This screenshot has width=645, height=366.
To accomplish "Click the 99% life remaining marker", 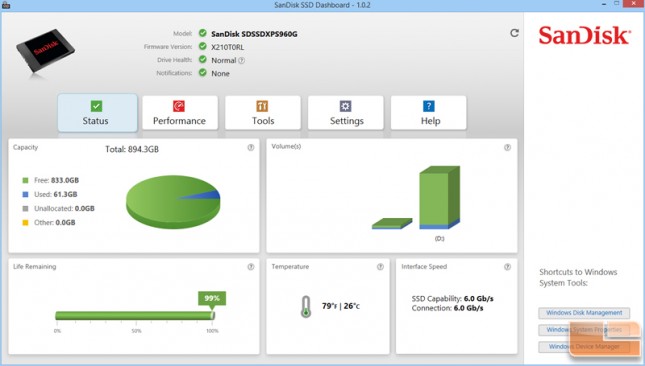I will tap(212, 299).
